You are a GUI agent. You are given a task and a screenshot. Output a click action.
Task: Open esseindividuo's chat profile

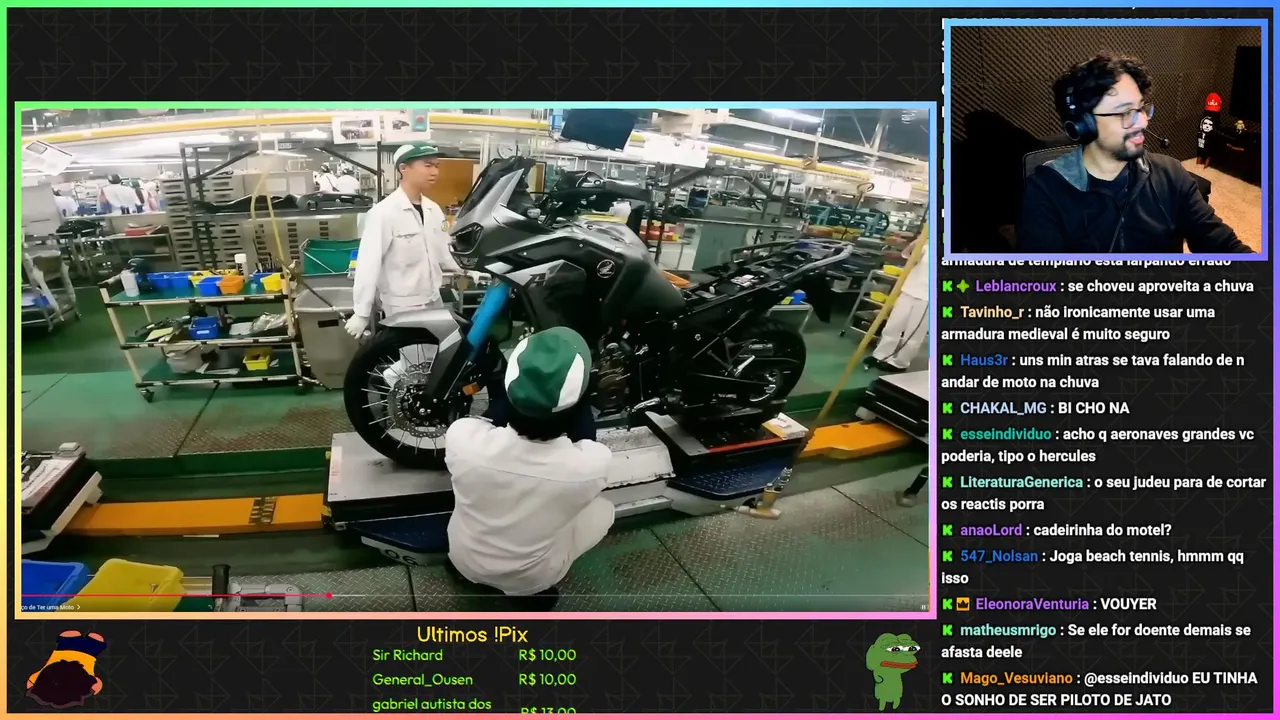click(x=1005, y=434)
